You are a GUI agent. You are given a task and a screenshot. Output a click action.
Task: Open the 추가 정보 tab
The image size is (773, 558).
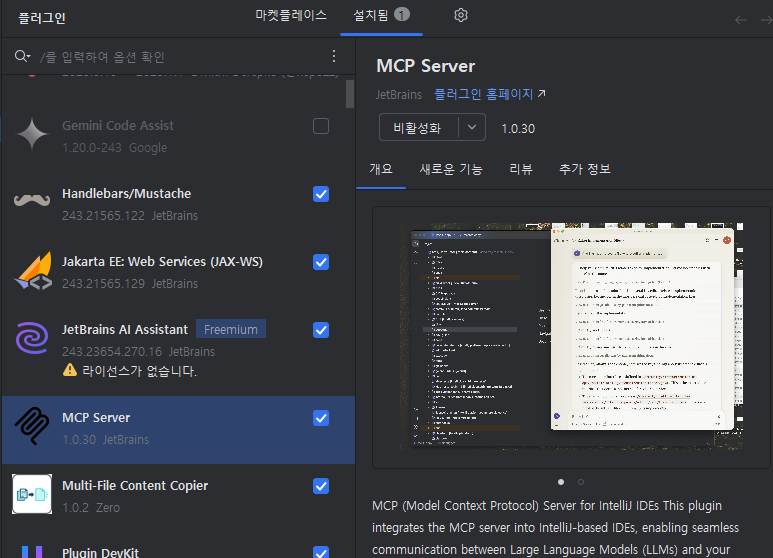click(585, 169)
